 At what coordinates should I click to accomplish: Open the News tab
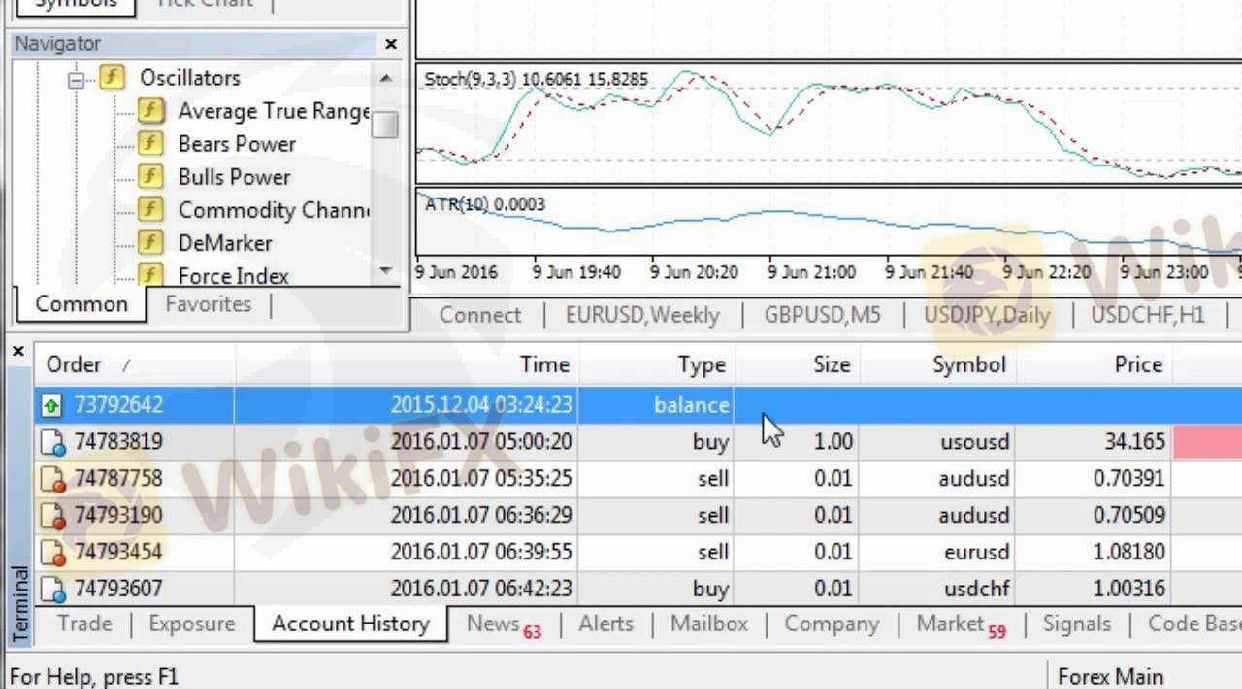[503, 624]
